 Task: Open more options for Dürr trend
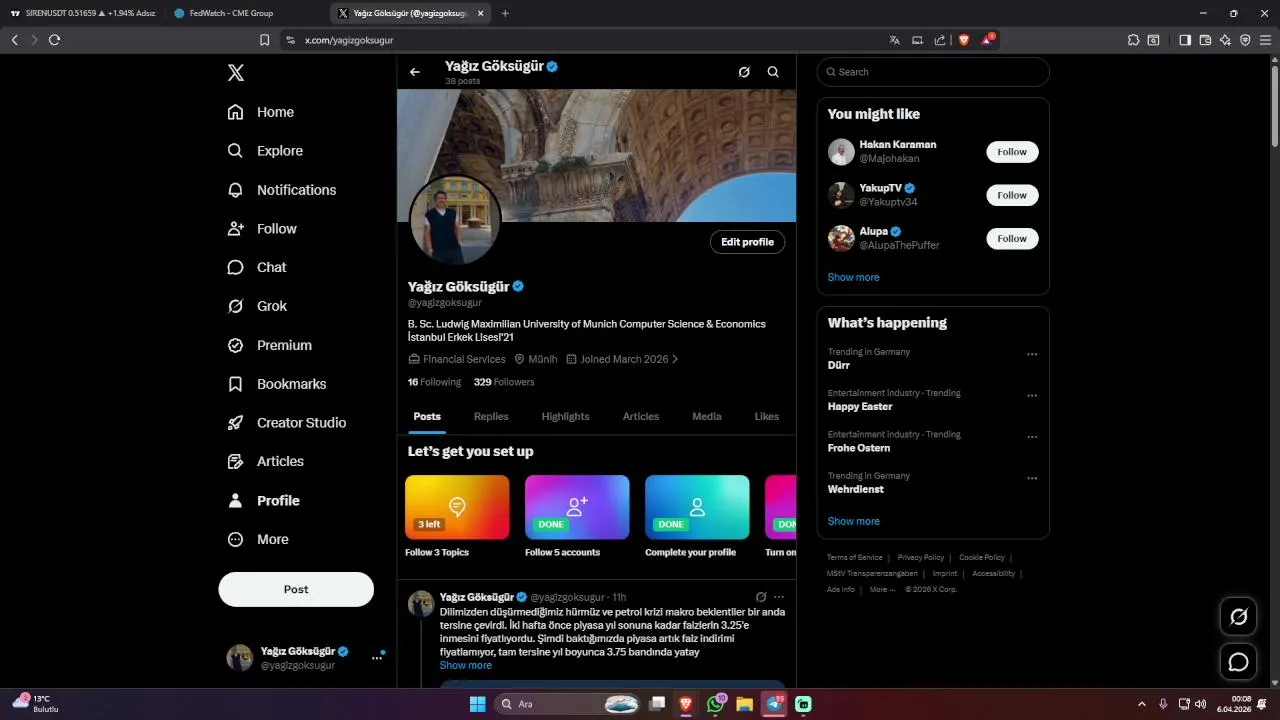(x=1032, y=354)
